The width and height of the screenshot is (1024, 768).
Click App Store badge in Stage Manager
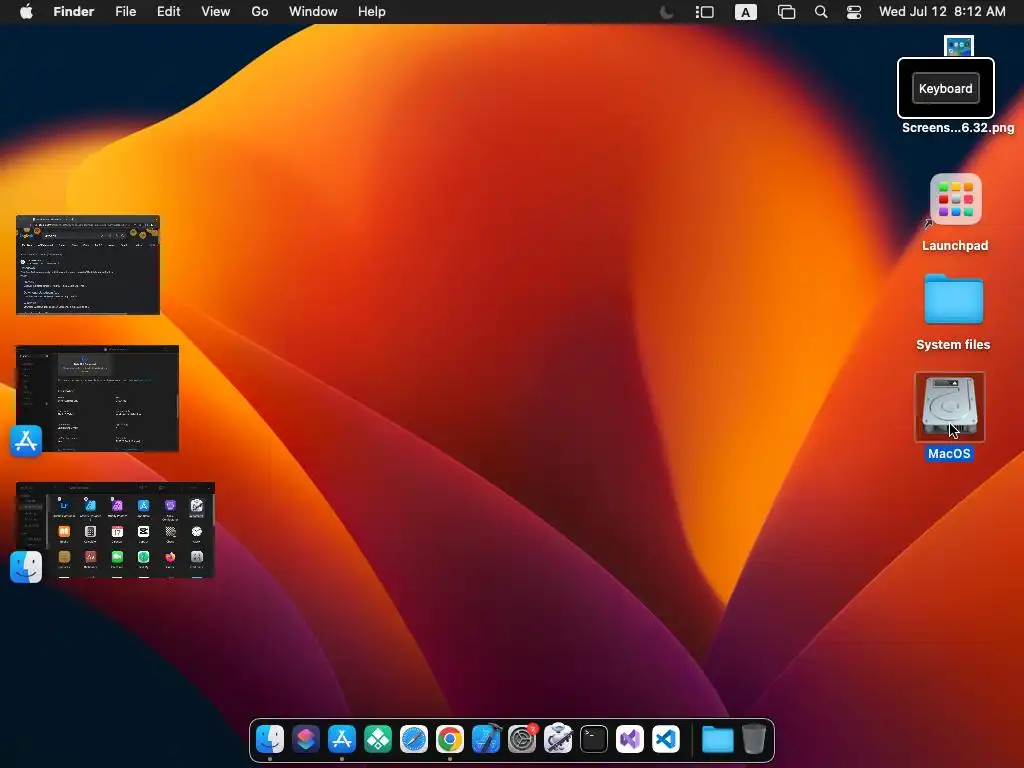[x=26, y=441]
